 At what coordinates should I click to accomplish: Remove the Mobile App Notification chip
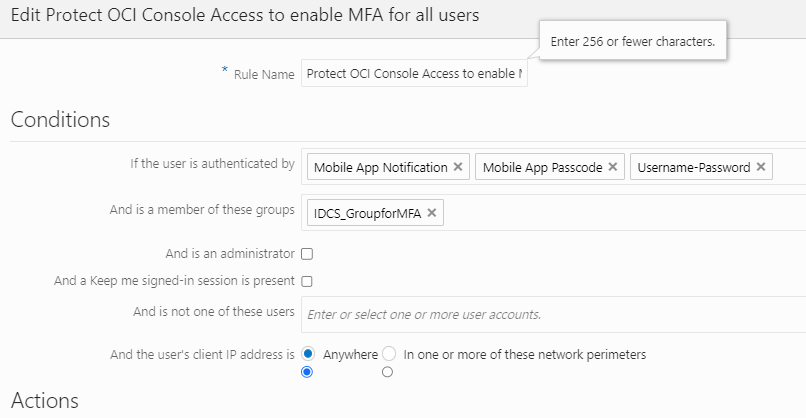coord(458,167)
